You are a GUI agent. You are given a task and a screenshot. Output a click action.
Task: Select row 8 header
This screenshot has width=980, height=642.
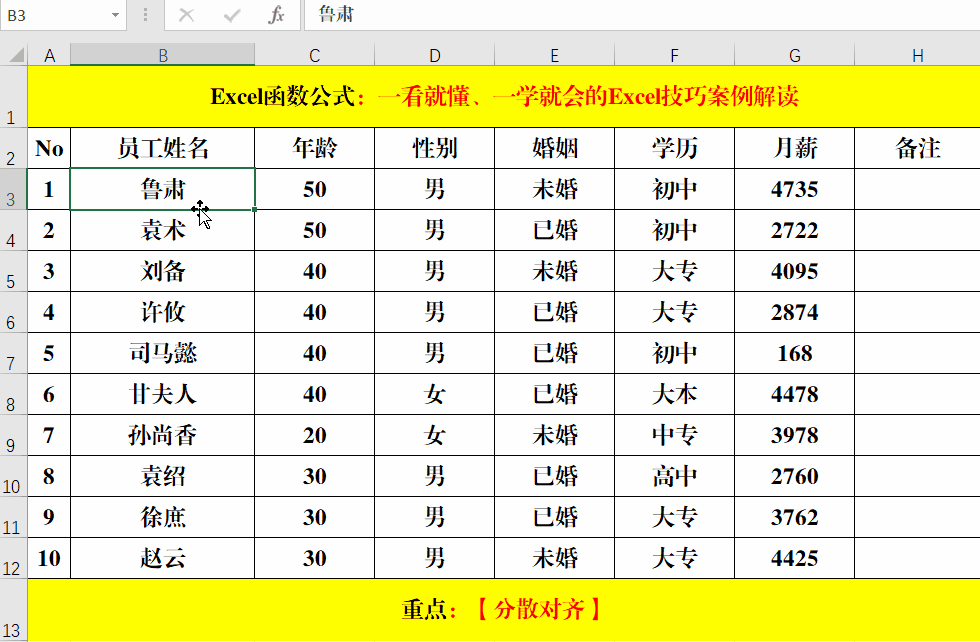(x=14, y=394)
